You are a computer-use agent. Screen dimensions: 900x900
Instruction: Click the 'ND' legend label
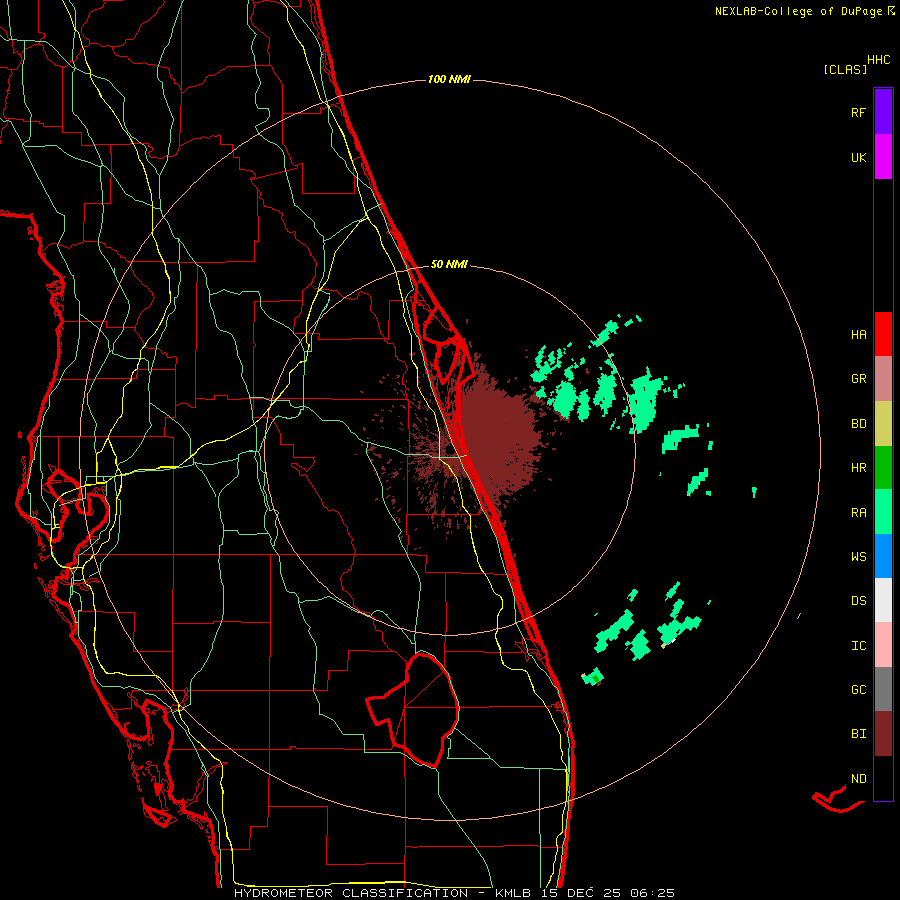pyautogui.click(x=858, y=778)
